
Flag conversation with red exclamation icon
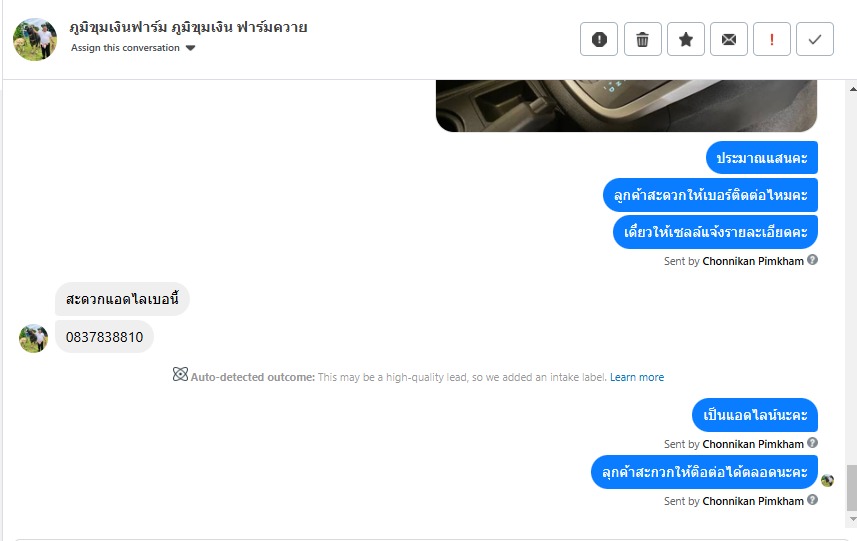point(772,39)
